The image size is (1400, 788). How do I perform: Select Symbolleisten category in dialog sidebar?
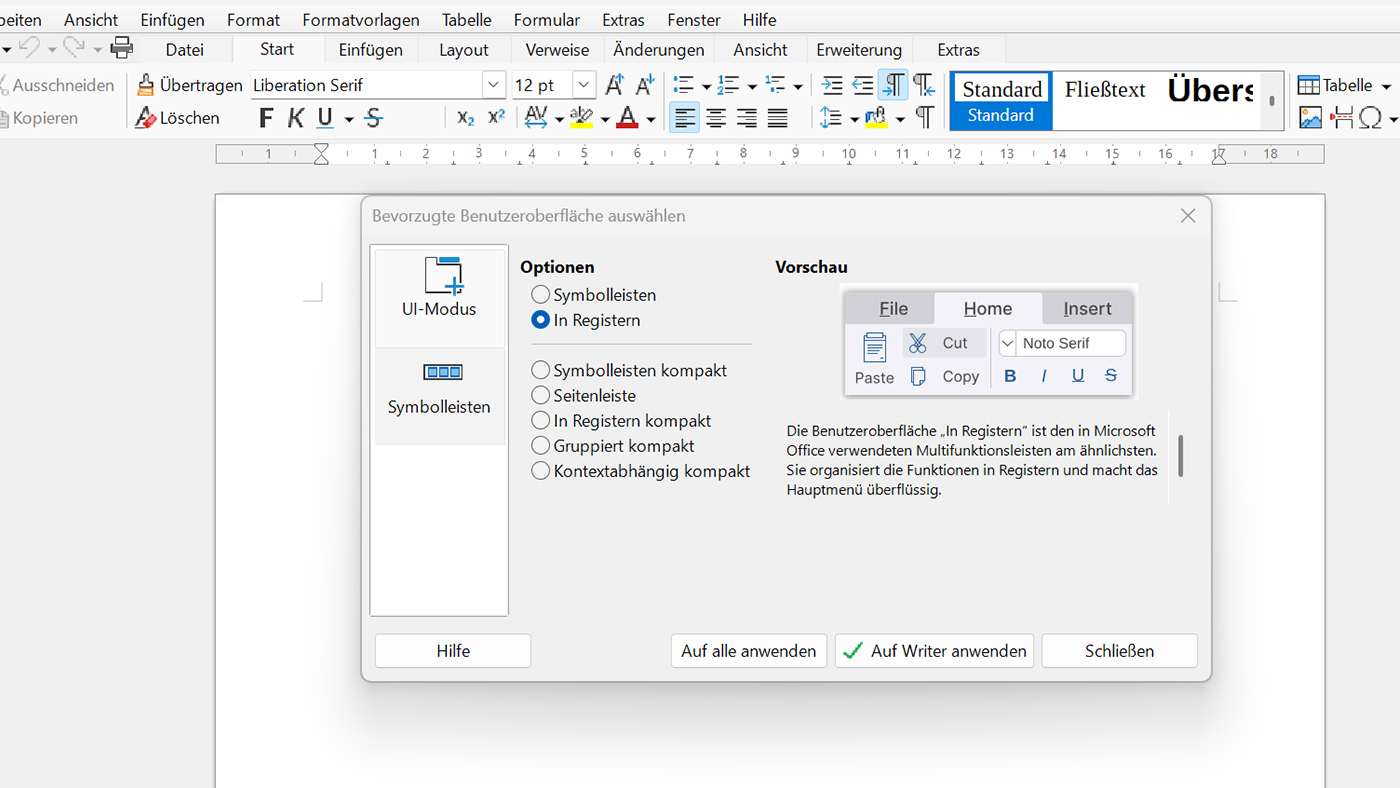click(x=440, y=396)
